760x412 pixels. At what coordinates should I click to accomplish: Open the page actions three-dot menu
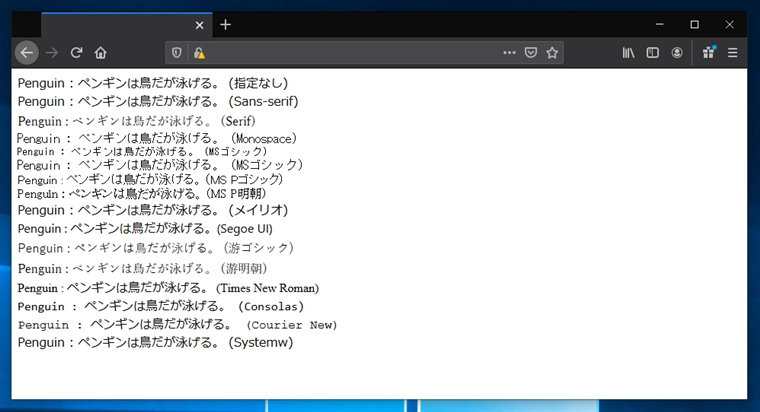tap(509, 53)
